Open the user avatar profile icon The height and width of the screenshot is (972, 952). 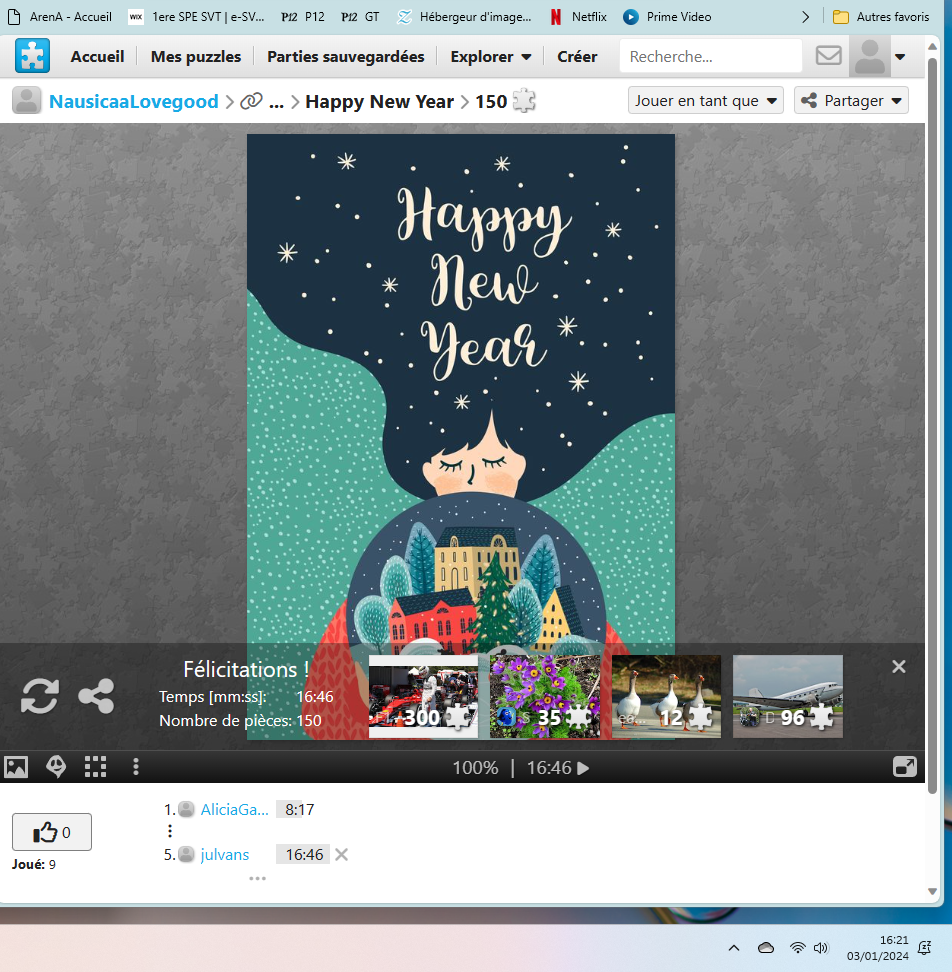[x=870, y=56]
